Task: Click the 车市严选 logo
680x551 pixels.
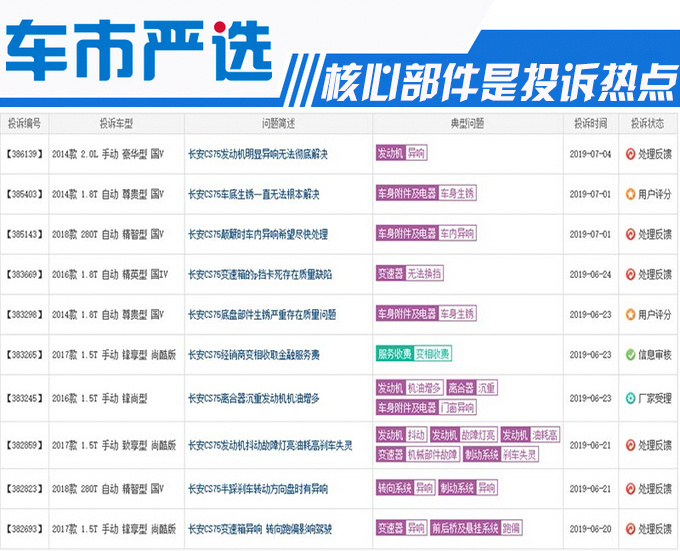Action: pos(139,50)
